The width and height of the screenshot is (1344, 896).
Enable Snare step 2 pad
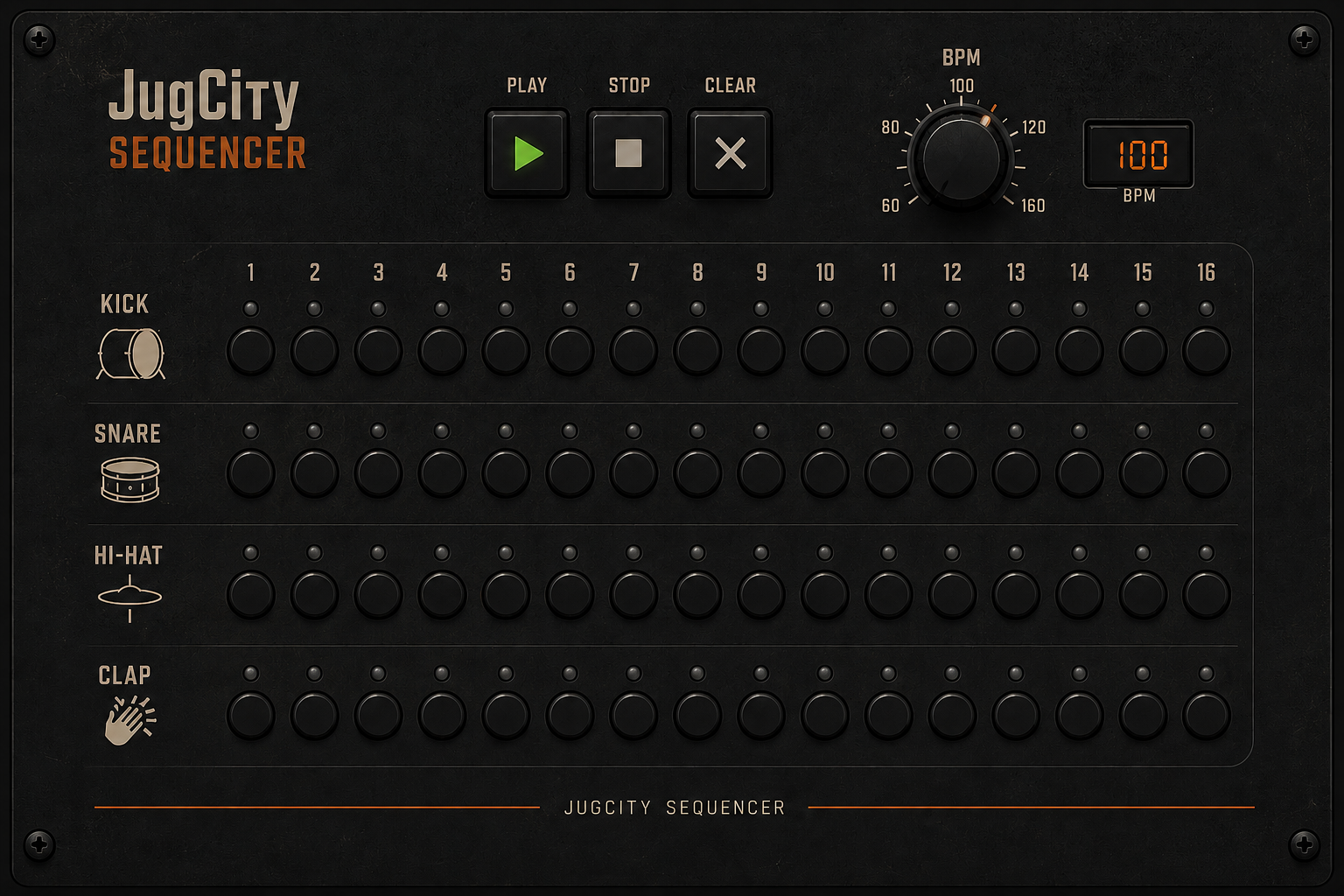[x=315, y=472]
